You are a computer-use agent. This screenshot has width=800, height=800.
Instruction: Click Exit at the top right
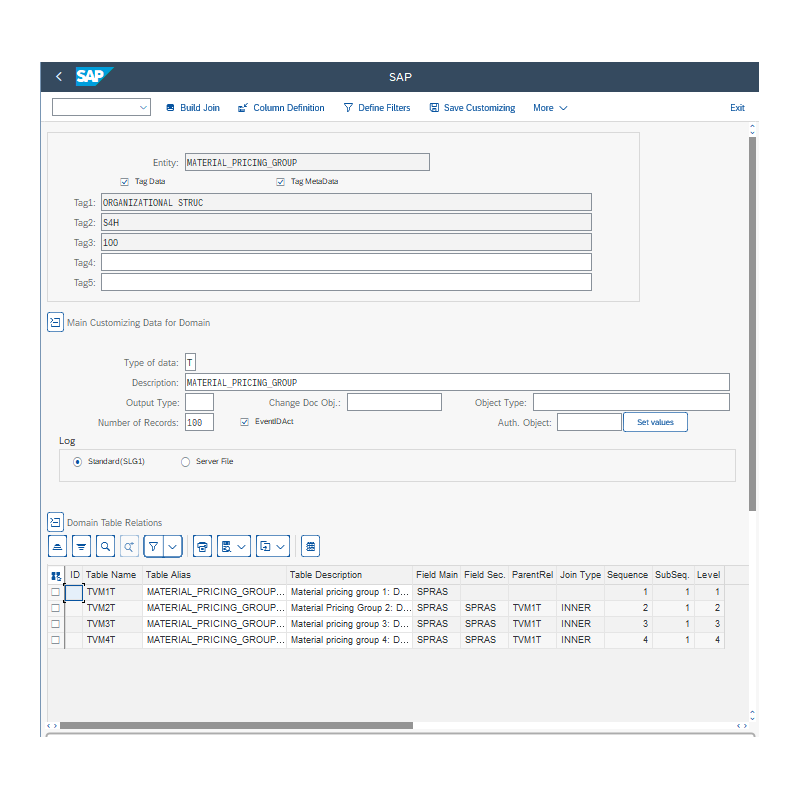click(737, 107)
